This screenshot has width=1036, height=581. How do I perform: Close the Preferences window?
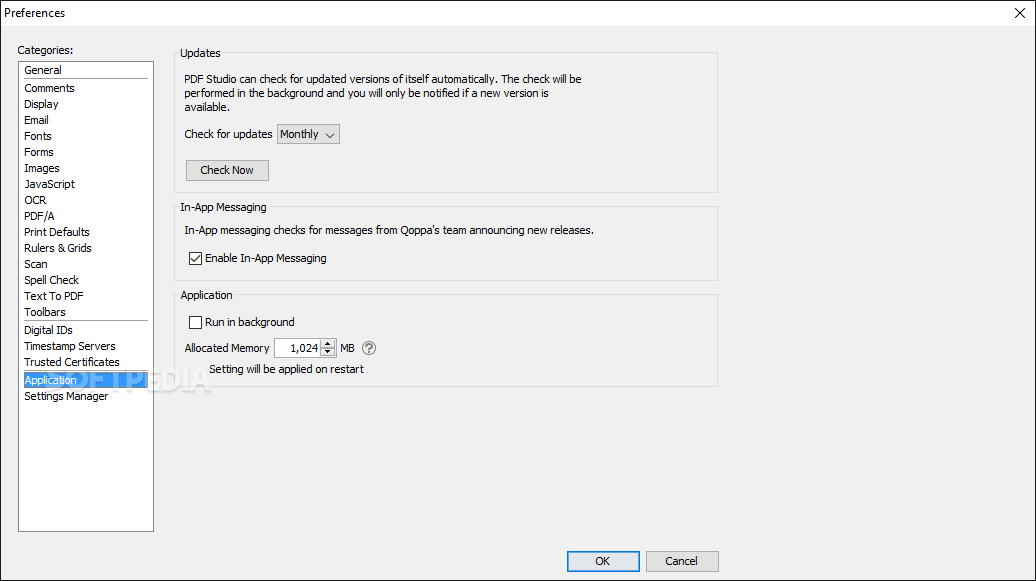(x=1019, y=13)
